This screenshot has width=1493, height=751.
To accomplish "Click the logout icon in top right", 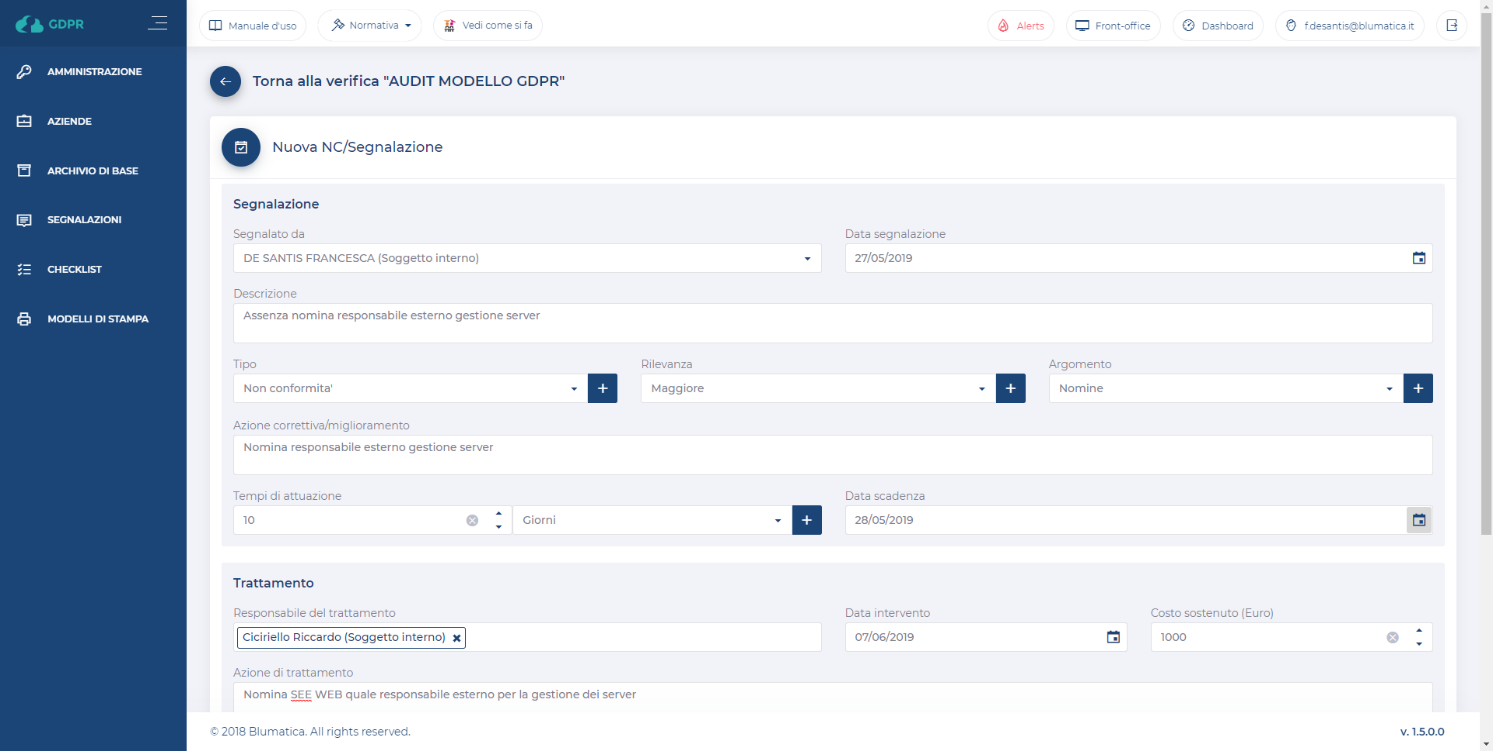I will tap(1451, 26).
